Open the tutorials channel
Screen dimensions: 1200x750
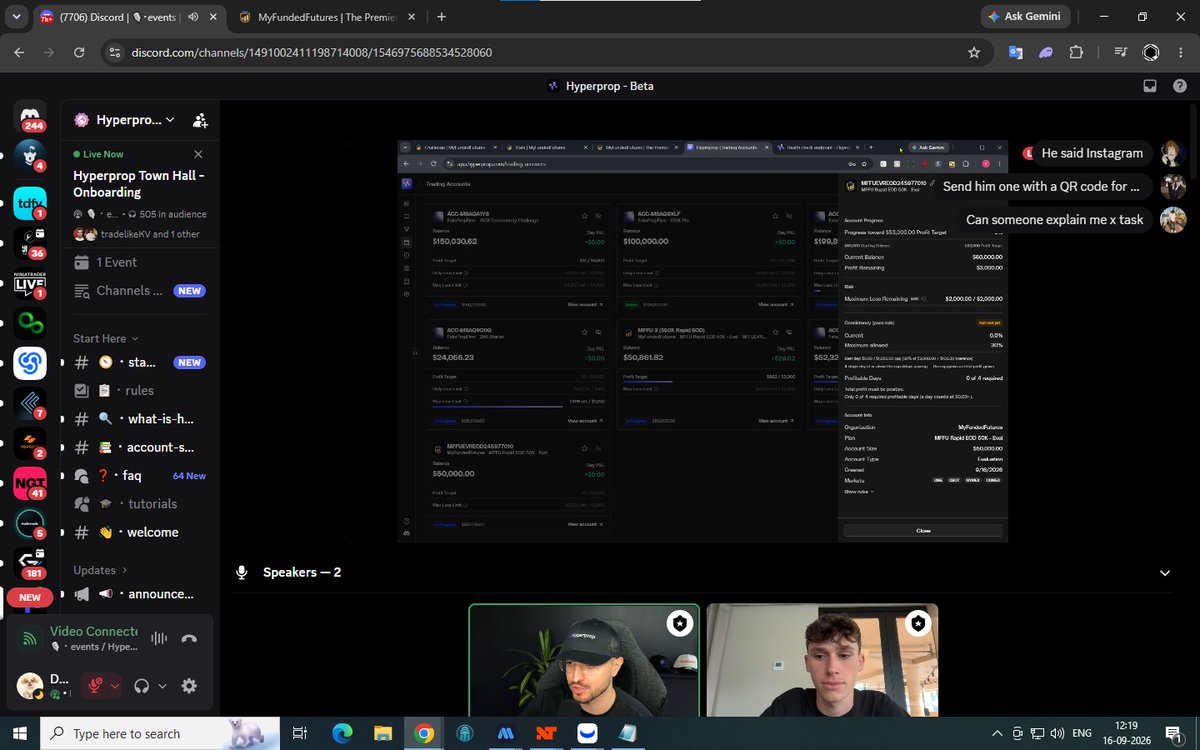pyautogui.click(x=140, y=504)
